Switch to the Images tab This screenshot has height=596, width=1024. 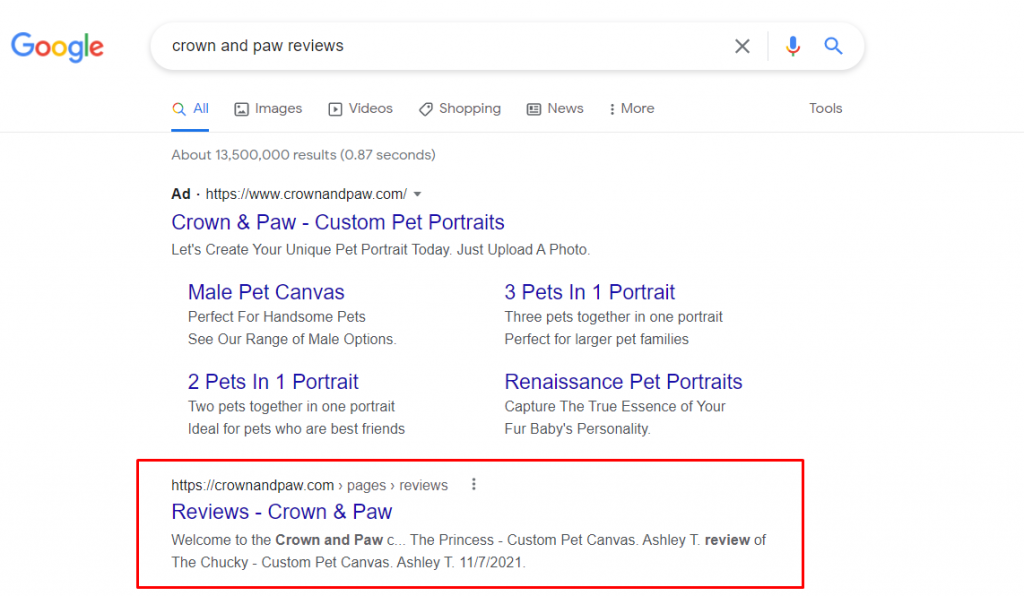268,109
